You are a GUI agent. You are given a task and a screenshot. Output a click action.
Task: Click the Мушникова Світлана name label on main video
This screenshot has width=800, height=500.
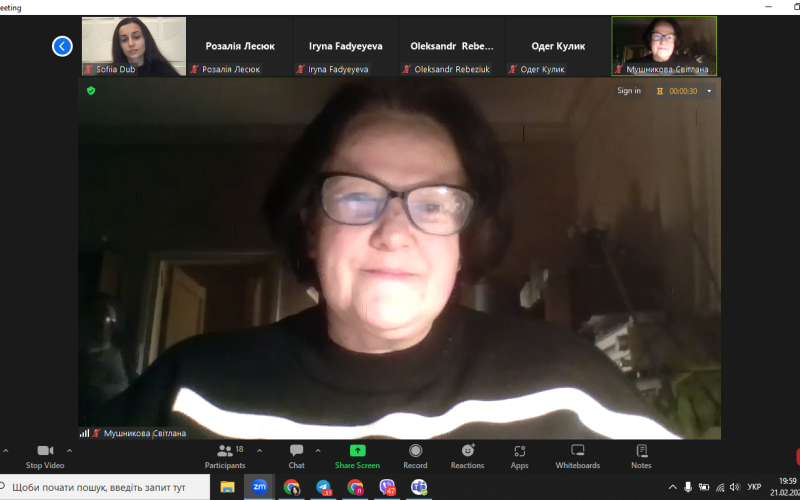(145, 434)
